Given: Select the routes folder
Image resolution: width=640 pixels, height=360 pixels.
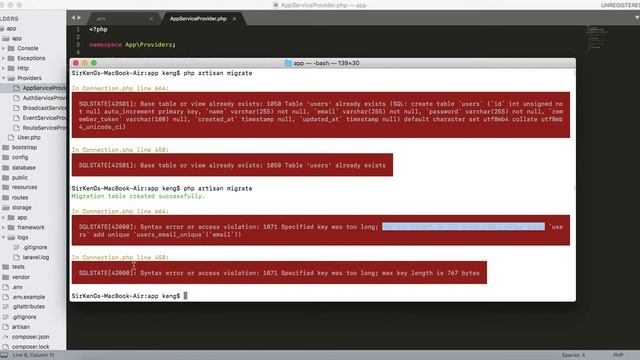Looking at the screenshot, I should click(x=20, y=198).
